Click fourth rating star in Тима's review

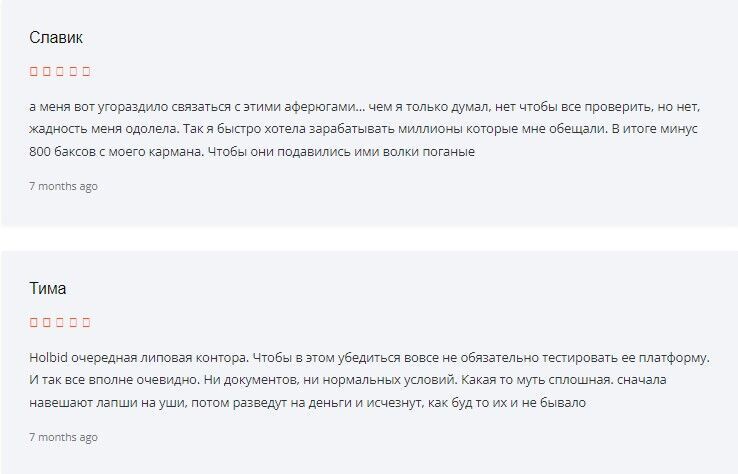pos(73,322)
